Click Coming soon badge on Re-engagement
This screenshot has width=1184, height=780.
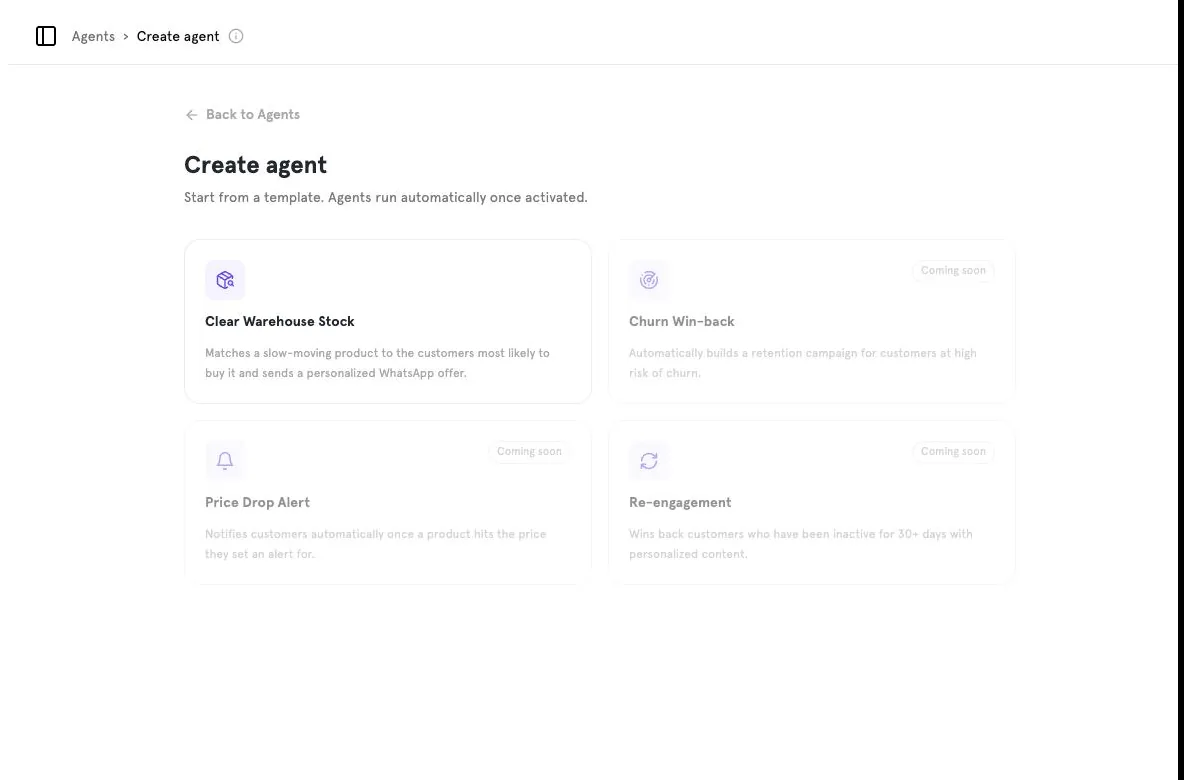(x=953, y=452)
